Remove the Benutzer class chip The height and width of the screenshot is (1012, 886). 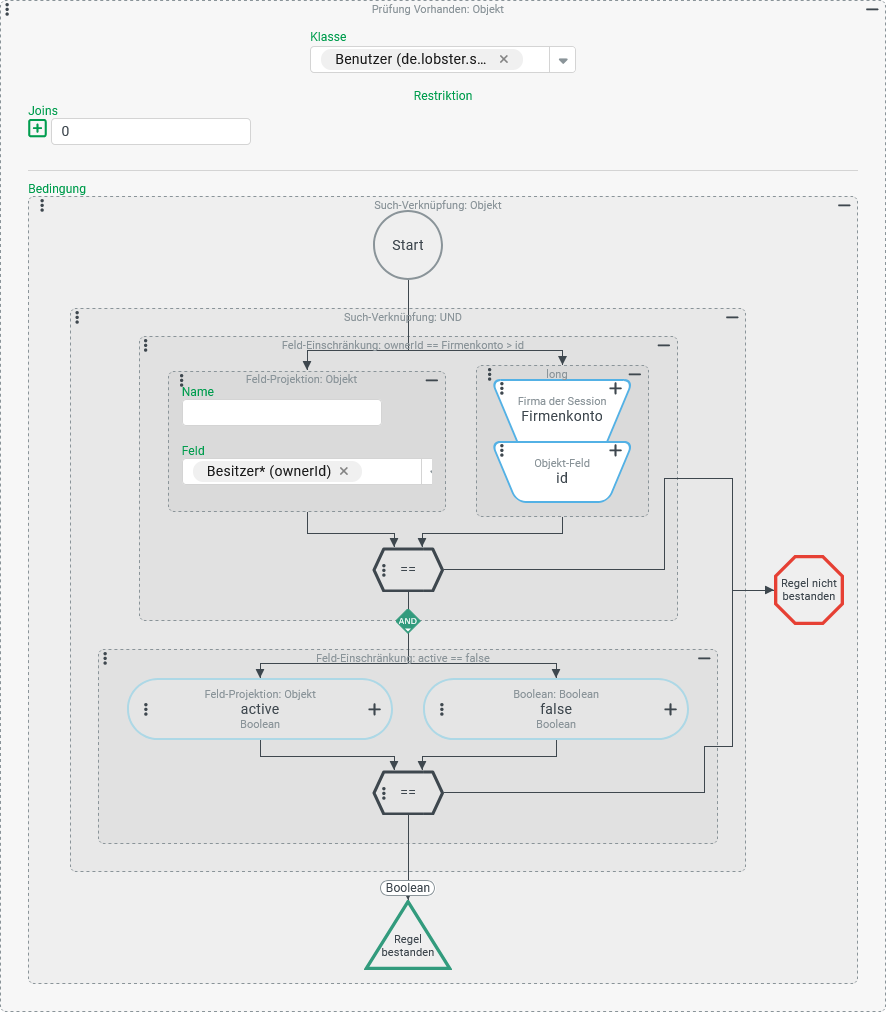coord(504,59)
